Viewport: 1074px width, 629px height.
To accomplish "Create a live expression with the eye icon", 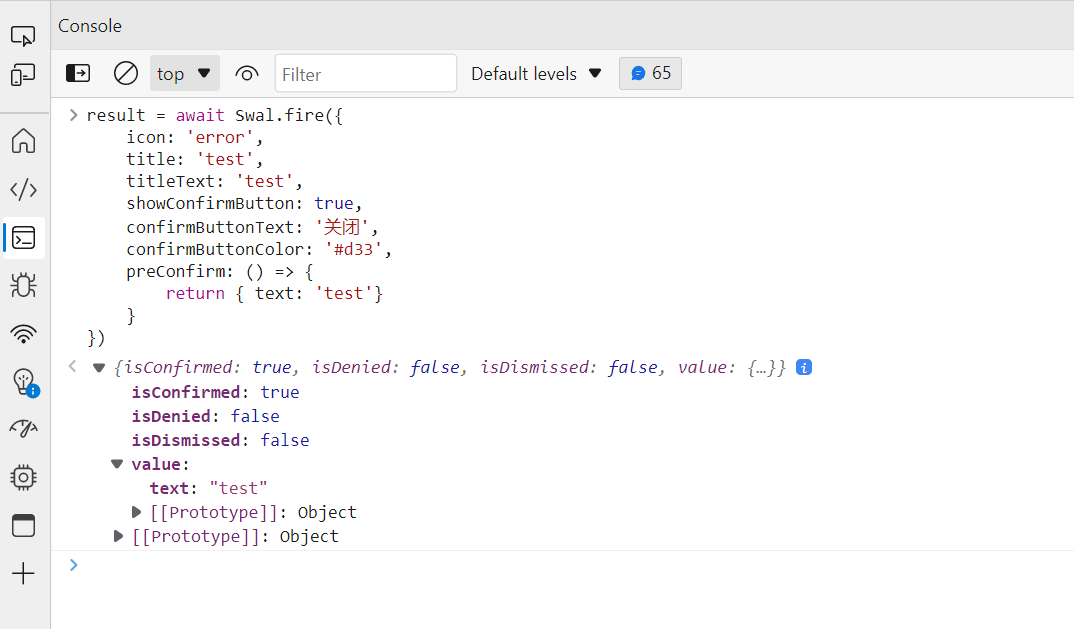I will (x=247, y=73).
